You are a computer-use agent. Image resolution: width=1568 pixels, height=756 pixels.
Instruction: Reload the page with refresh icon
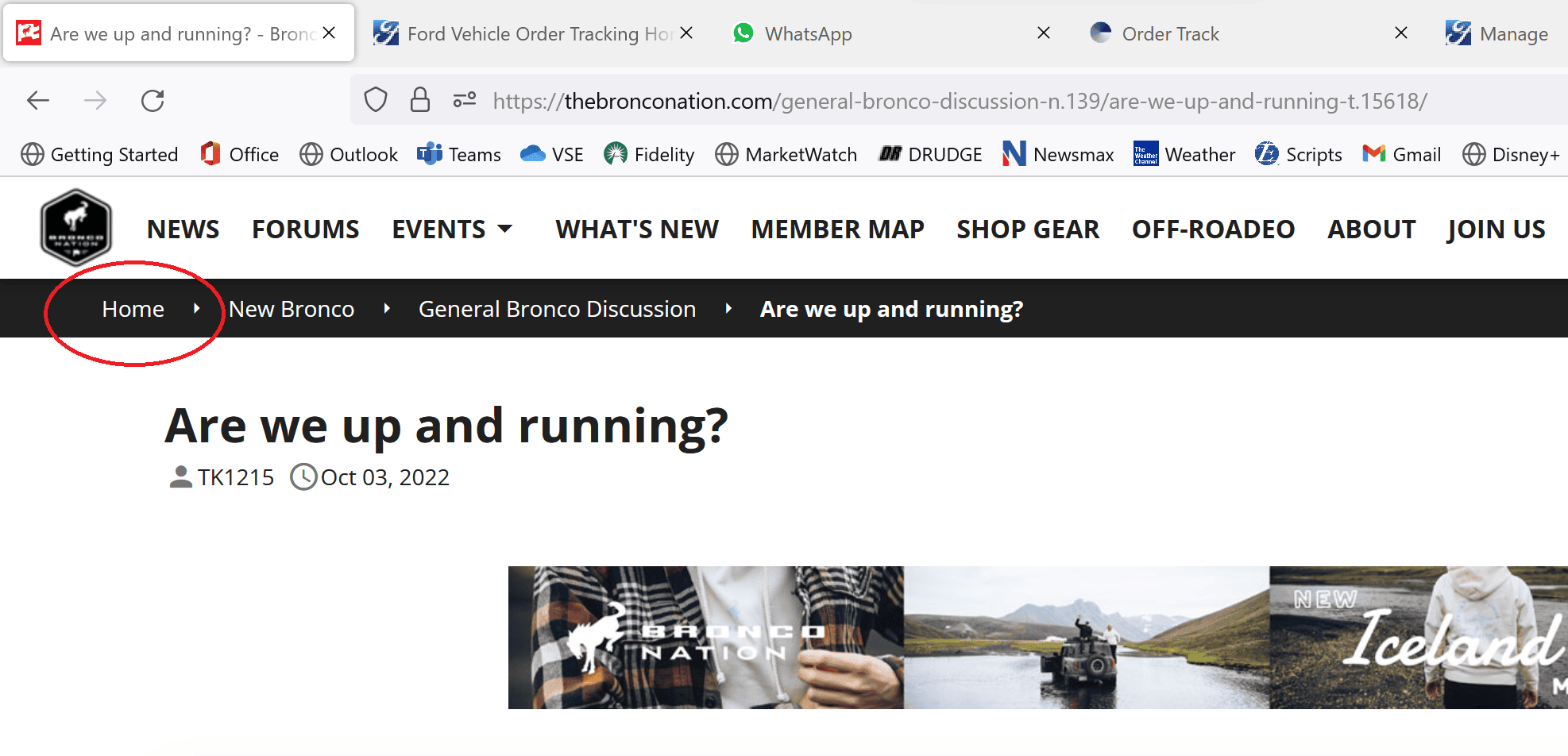[x=153, y=101]
